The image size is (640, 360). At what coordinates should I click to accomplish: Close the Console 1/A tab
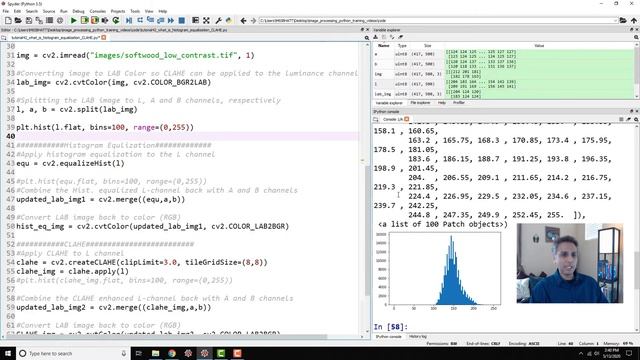[407, 119]
